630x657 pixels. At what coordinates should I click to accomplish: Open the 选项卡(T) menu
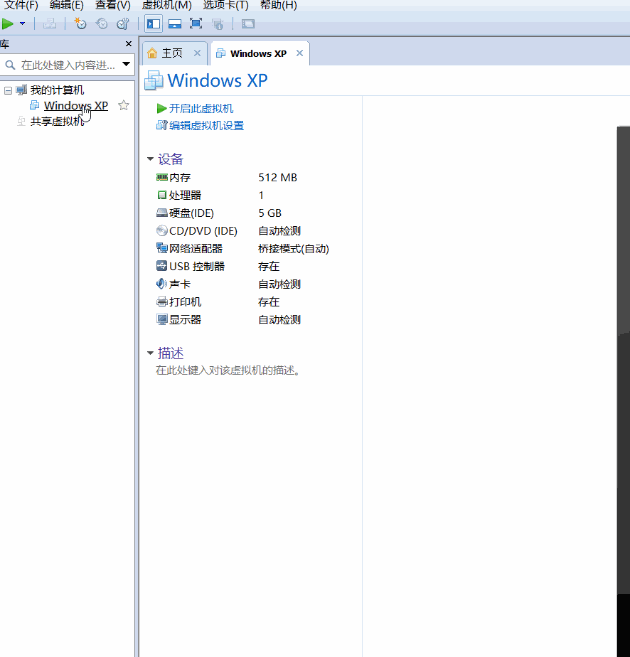pyautogui.click(x=226, y=5)
